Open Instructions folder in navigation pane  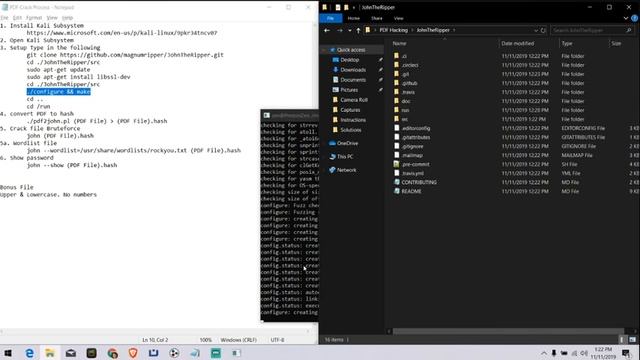(353, 120)
